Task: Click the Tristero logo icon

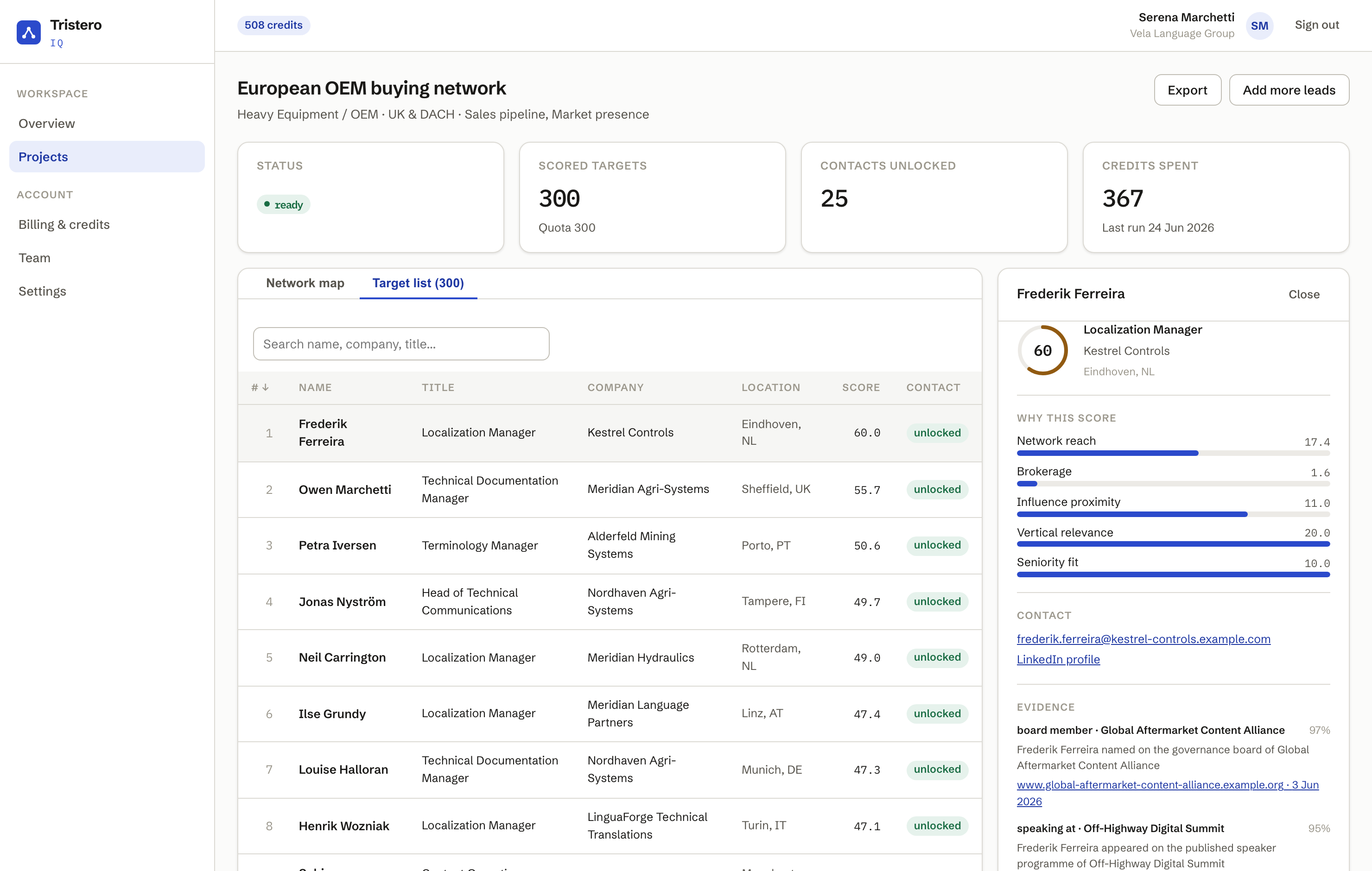Action: [28, 32]
